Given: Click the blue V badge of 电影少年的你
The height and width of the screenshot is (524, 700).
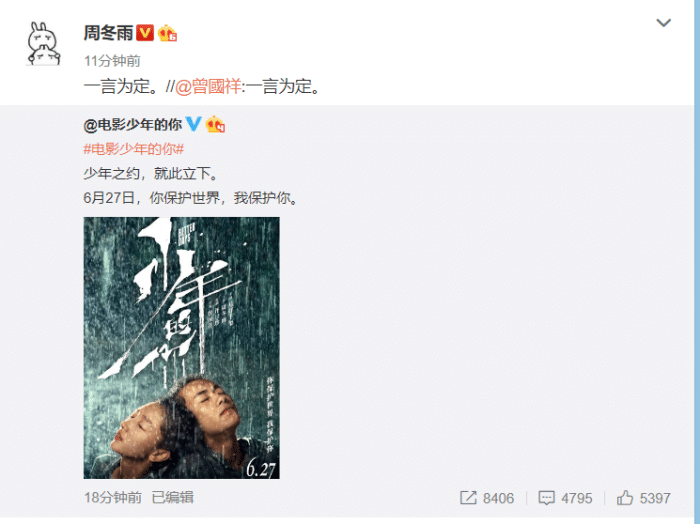Looking at the screenshot, I should point(193,124).
